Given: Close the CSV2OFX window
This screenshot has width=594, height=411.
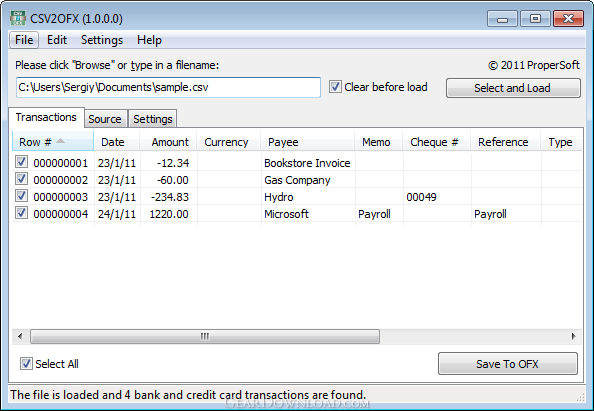Looking at the screenshot, I should point(568,19).
